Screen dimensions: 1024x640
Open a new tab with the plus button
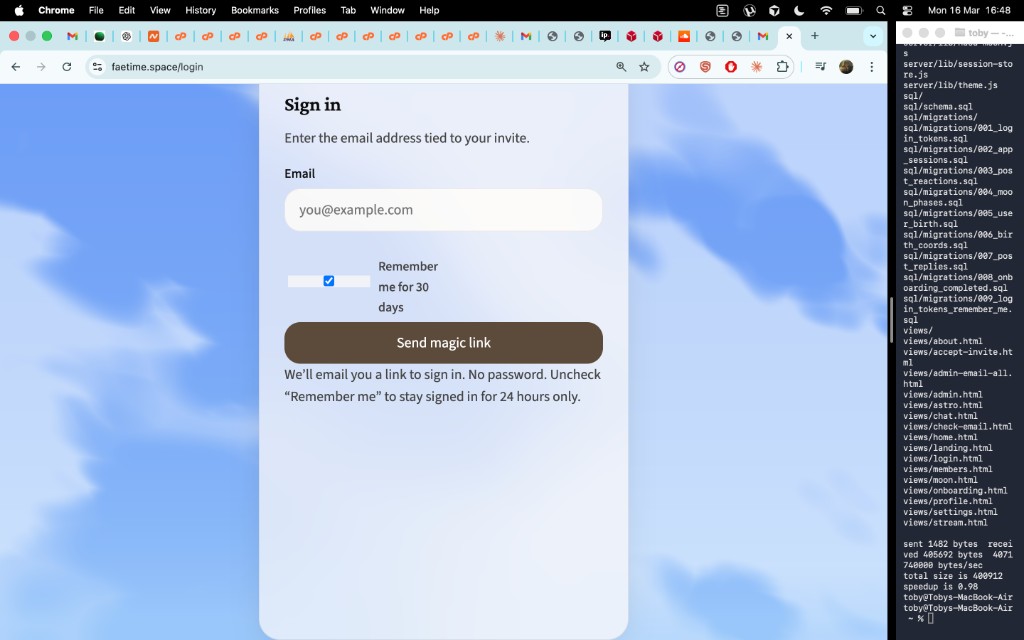(x=814, y=36)
